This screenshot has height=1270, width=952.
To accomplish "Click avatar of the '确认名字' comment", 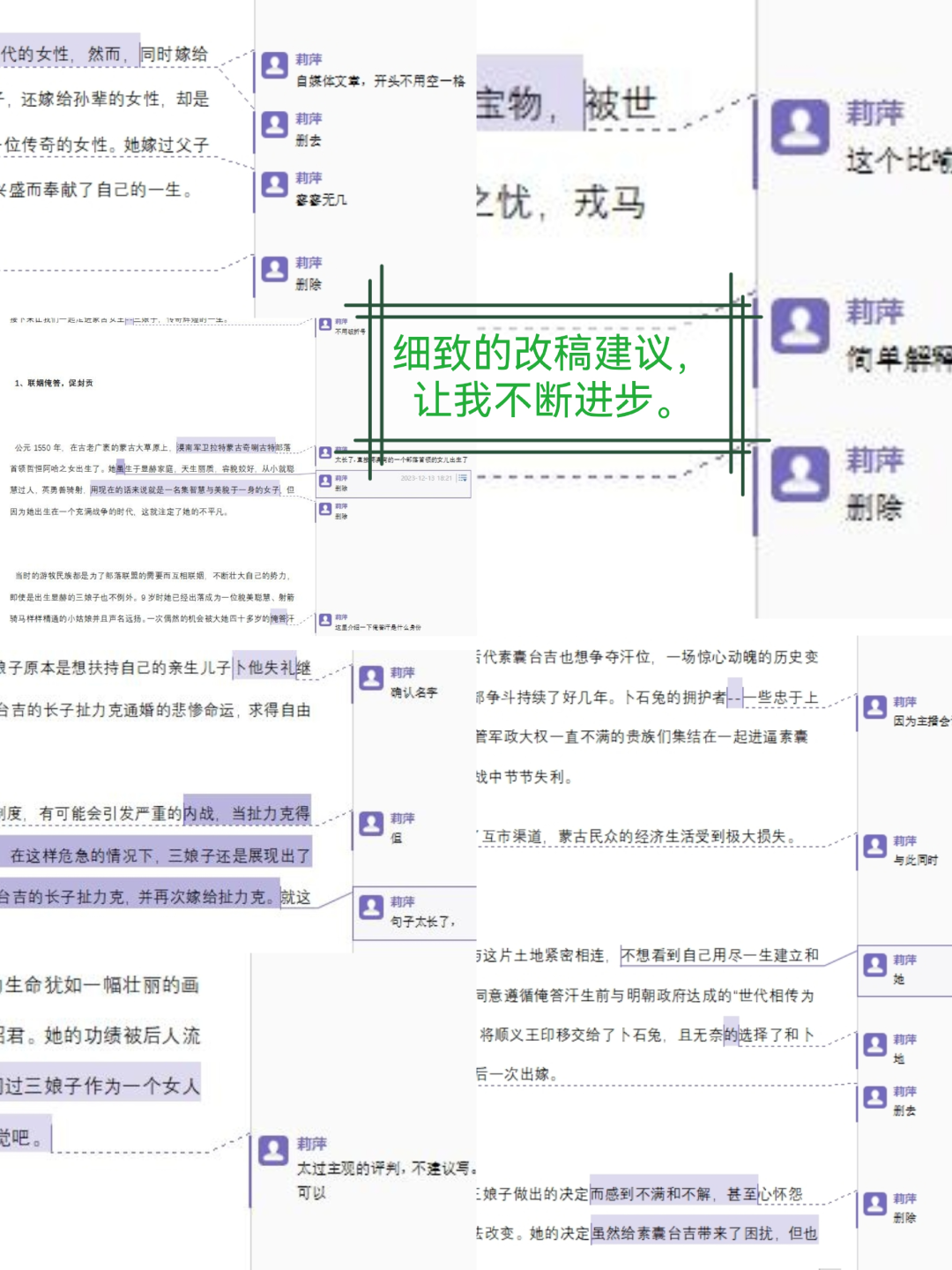I will (x=370, y=679).
